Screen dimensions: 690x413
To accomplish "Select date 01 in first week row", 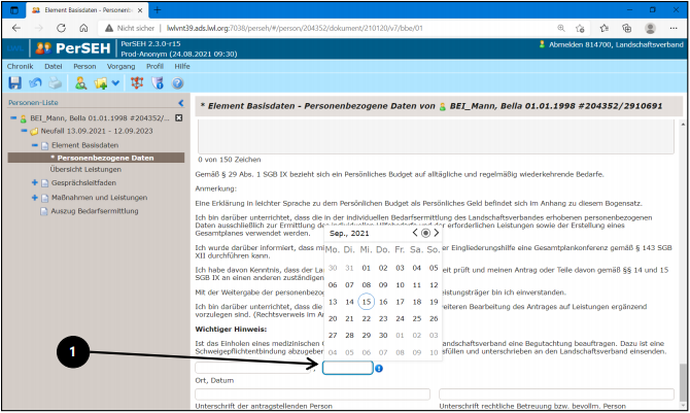I will pyautogui.click(x=366, y=268).
